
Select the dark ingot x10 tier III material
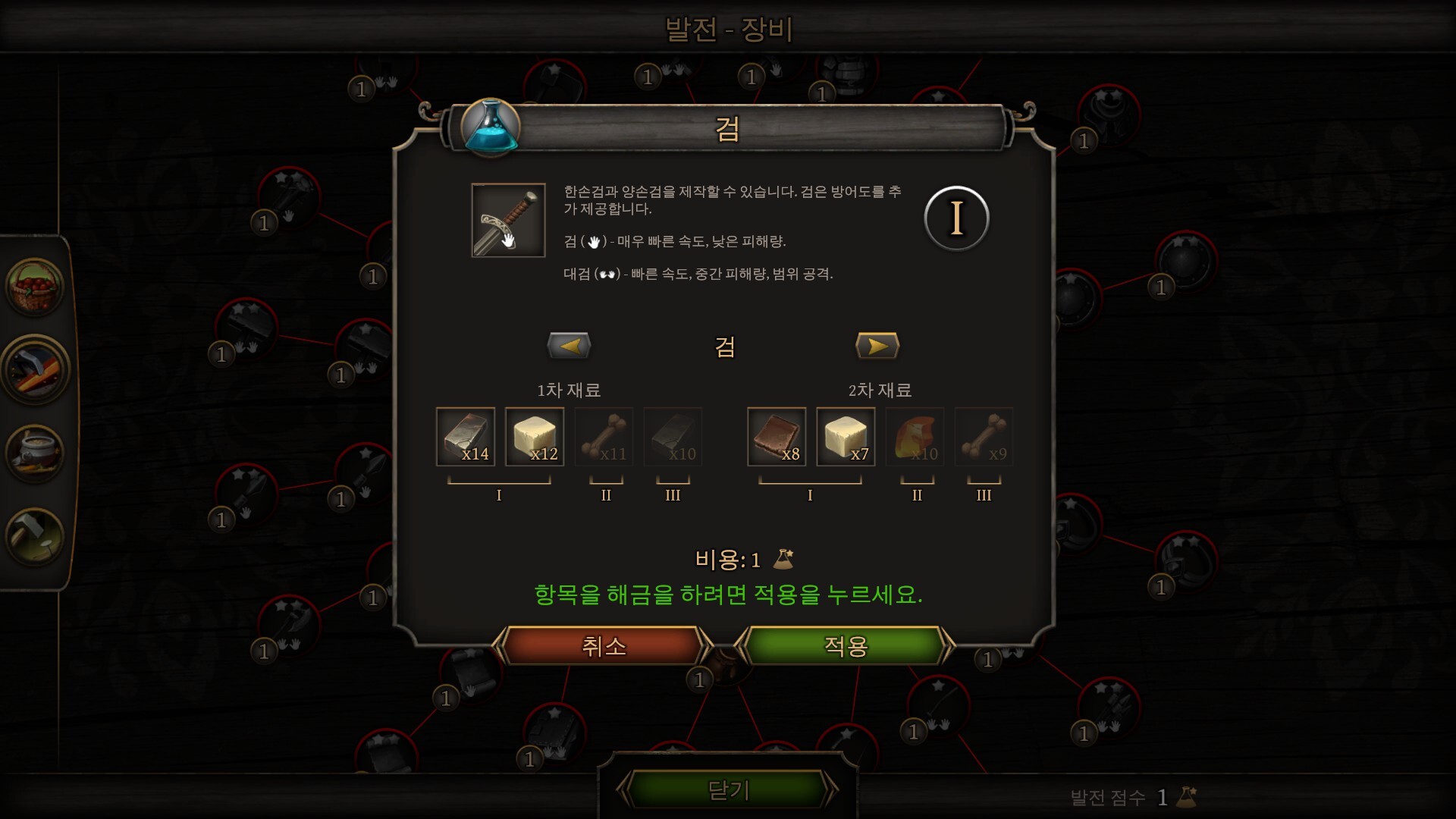(673, 437)
